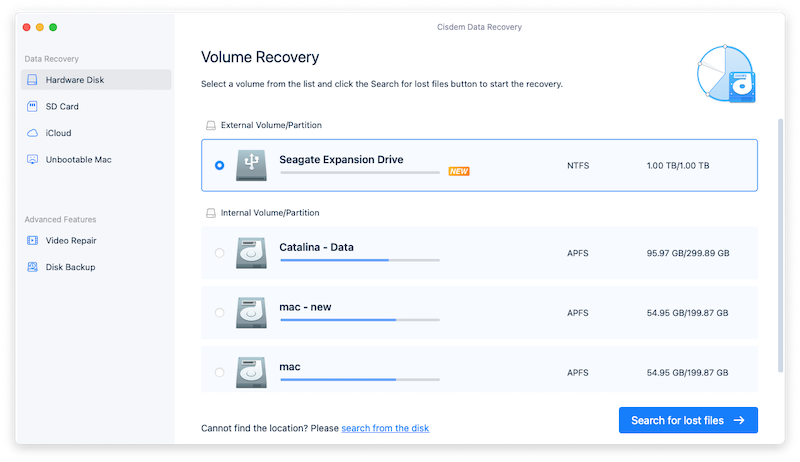Image resolution: width=800 pixels, height=462 pixels.
Task: Click the mac - new disk icon
Action: point(251,313)
